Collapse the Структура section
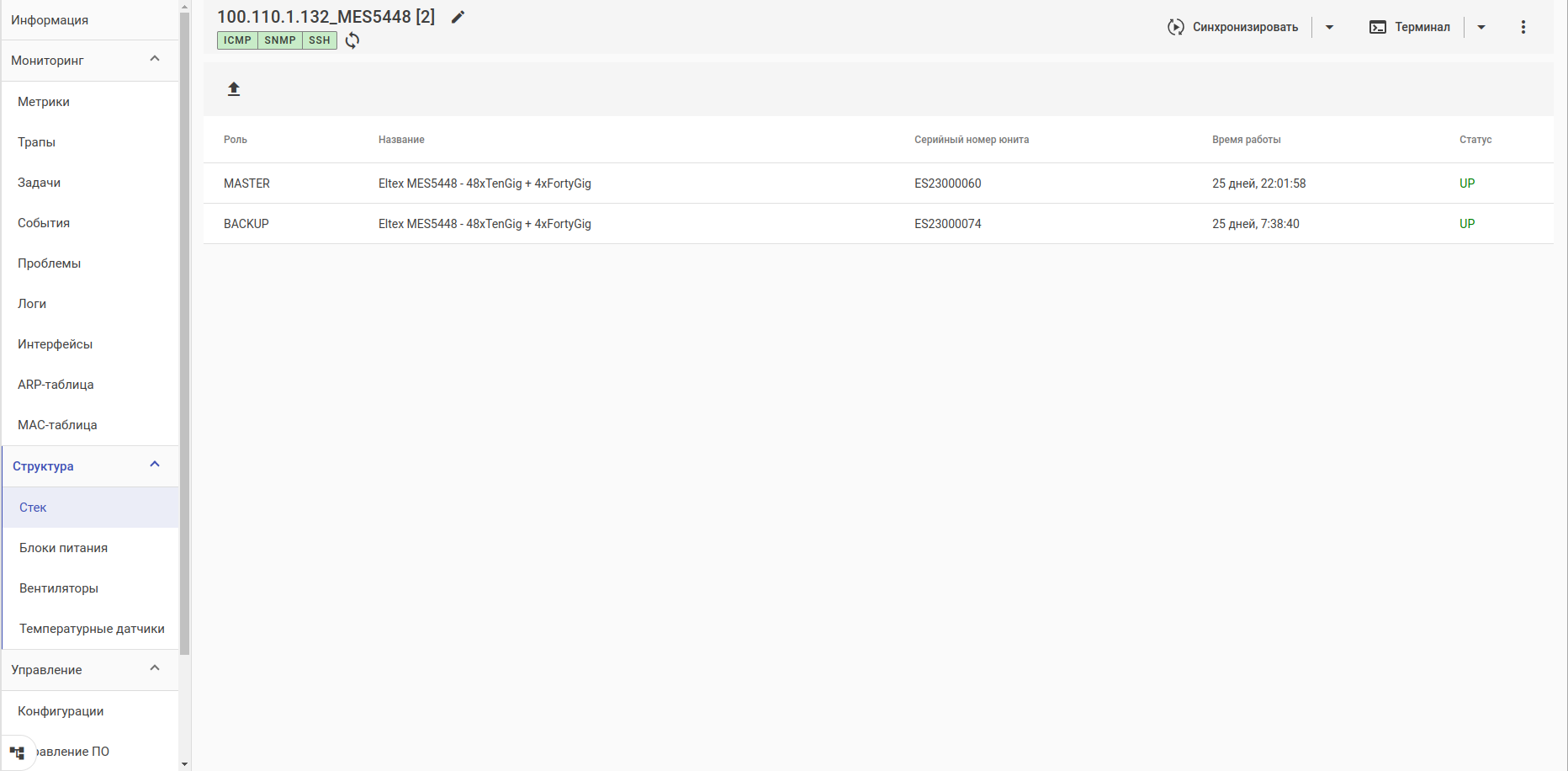The width and height of the screenshot is (1568, 771). point(155,465)
